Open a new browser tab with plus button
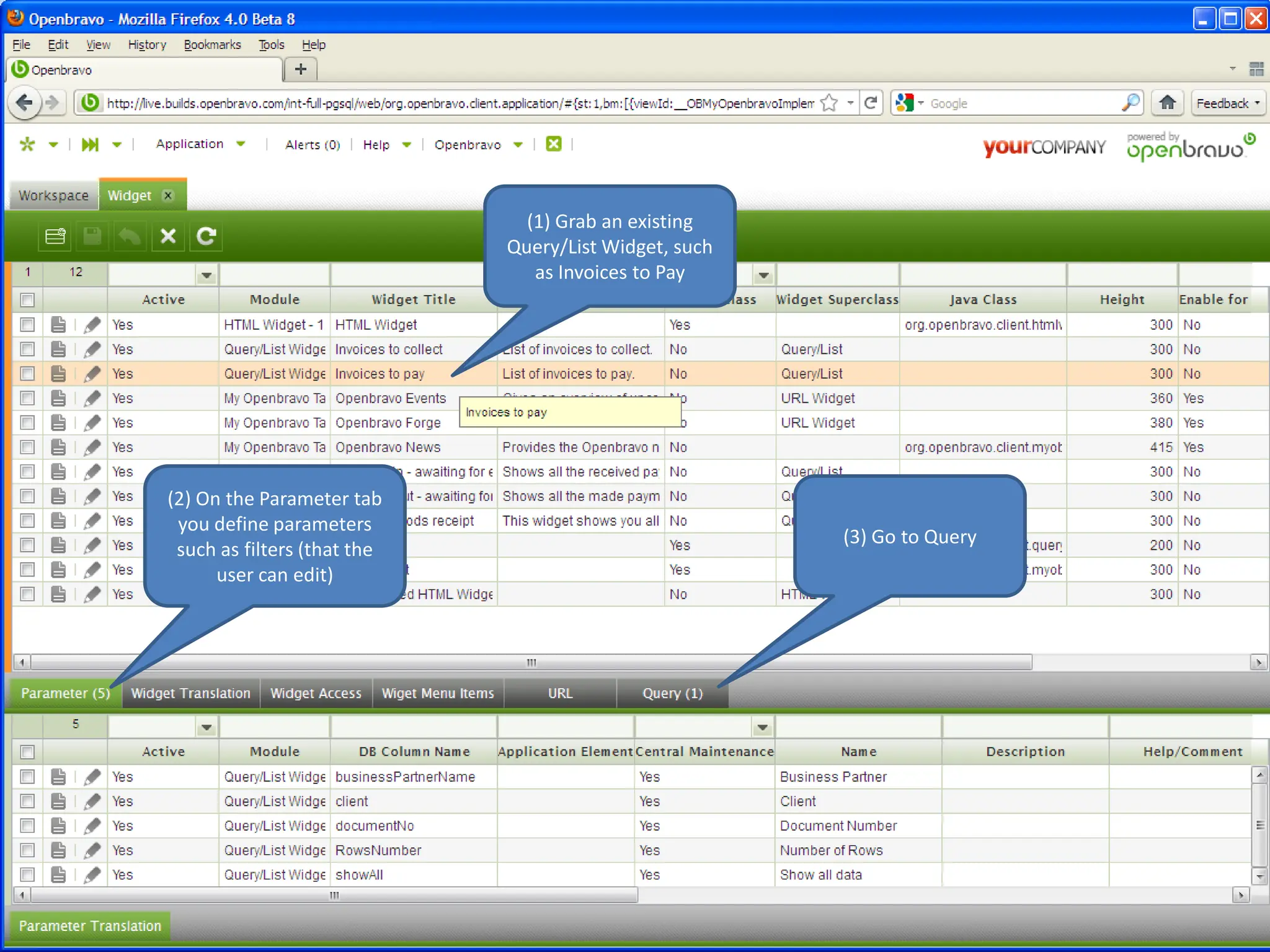 301,69
